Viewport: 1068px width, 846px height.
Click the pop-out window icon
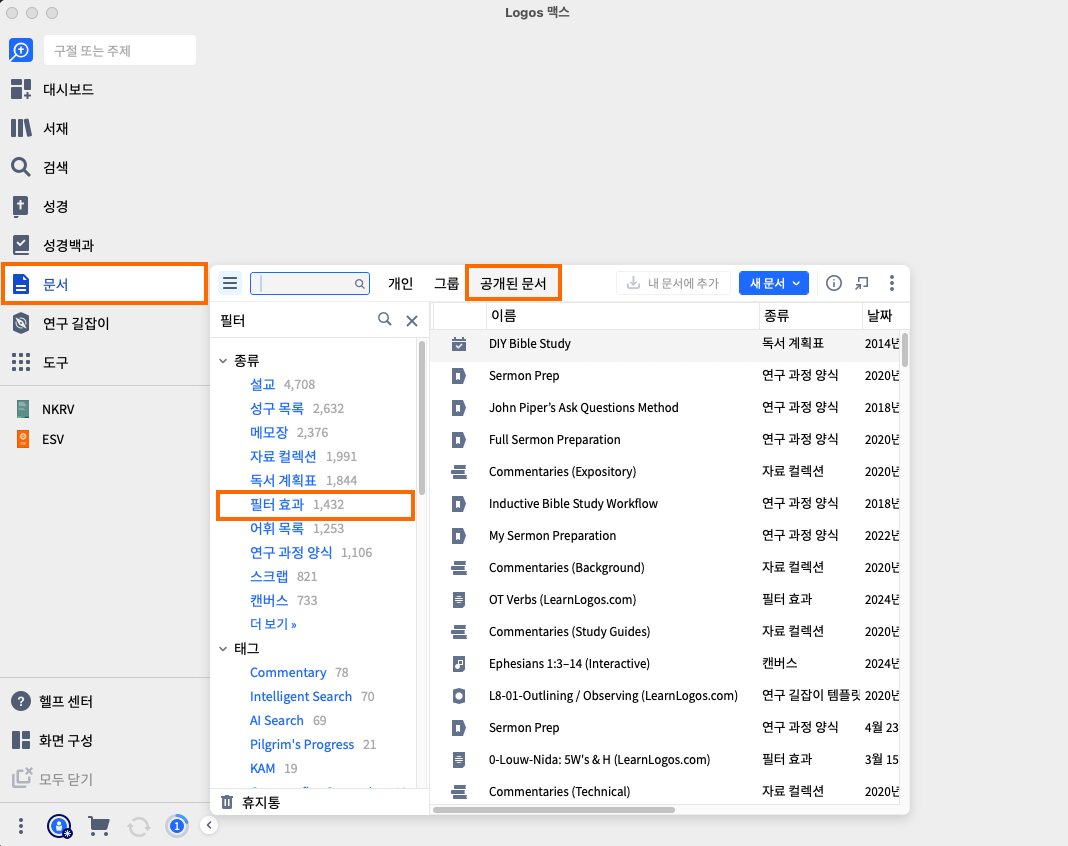(862, 283)
